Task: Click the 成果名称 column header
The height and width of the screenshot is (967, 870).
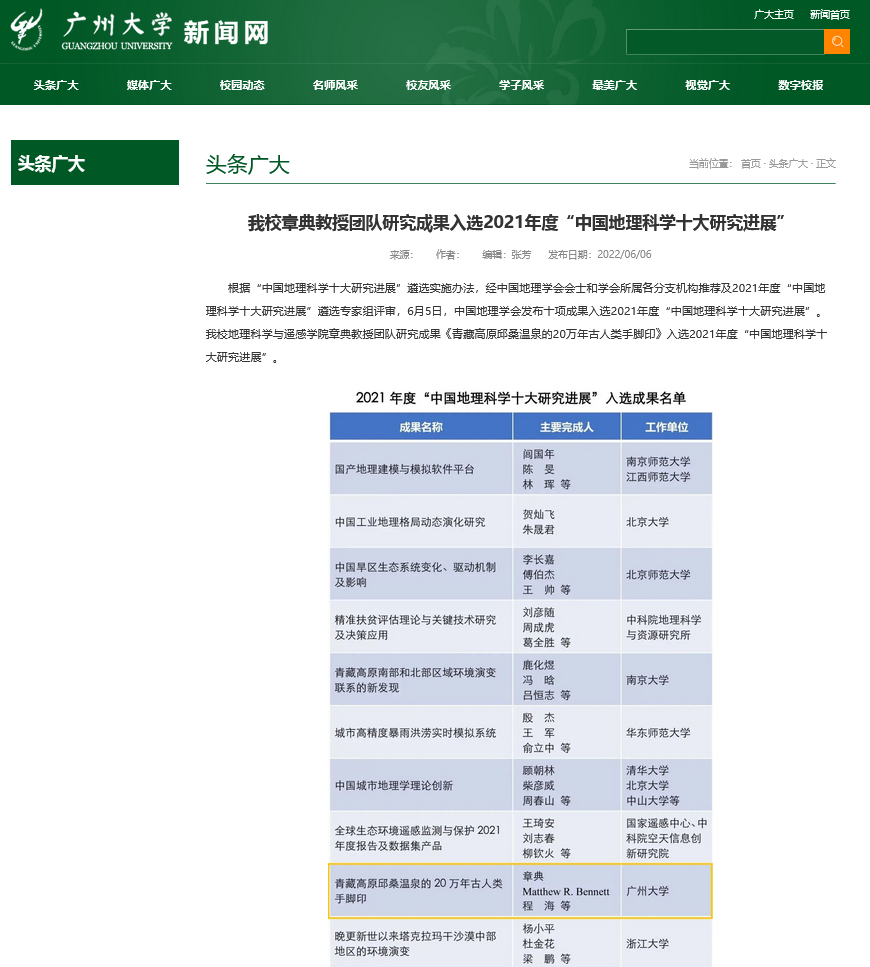Action: (x=421, y=427)
